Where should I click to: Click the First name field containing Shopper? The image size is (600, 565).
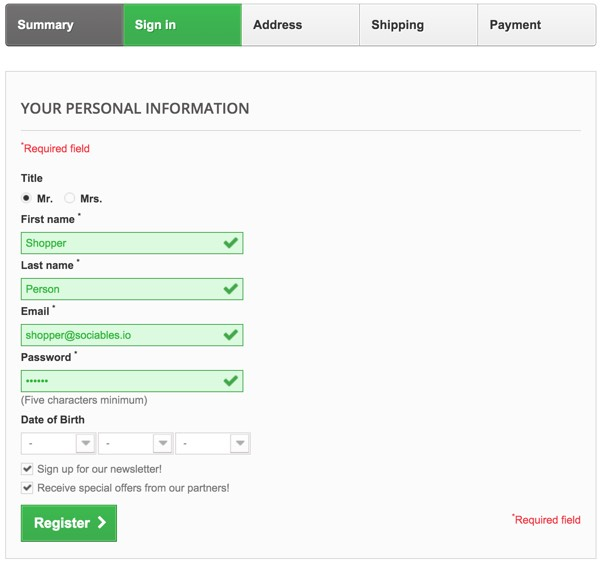(x=132, y=243)
